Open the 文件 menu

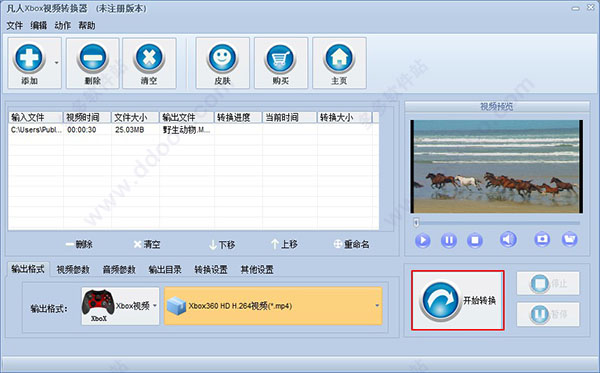pos(15,26)
